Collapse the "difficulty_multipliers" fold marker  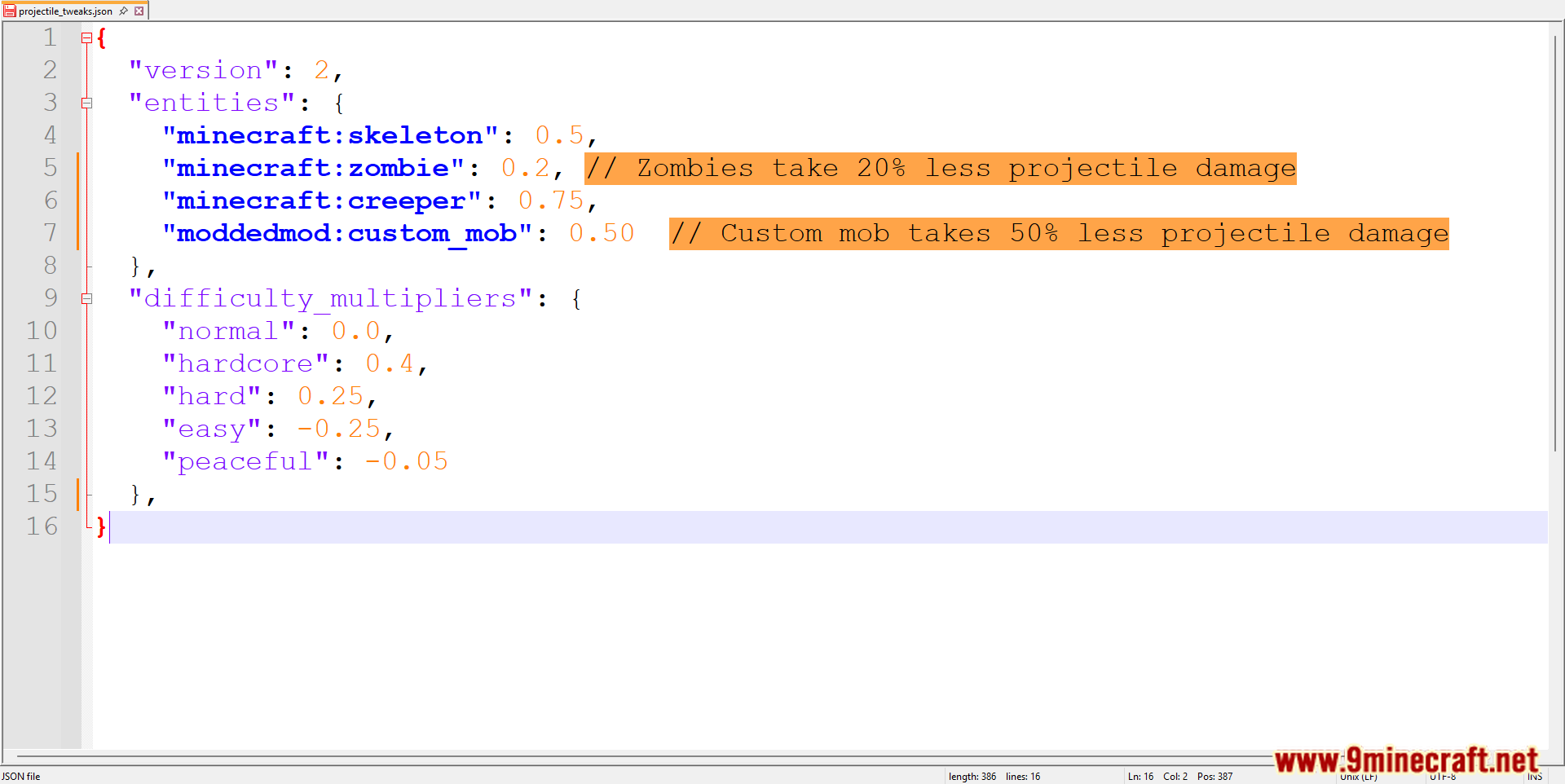pos(86,299)
